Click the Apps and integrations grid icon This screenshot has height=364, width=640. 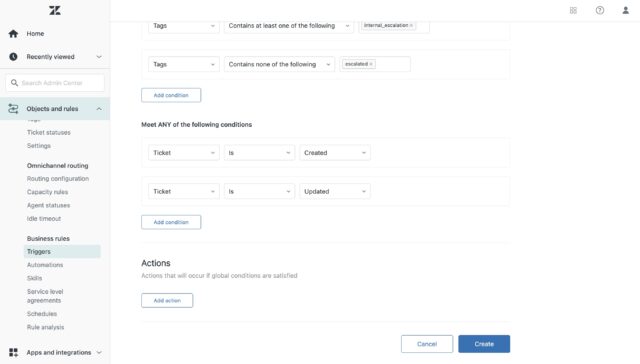(13, 352)
